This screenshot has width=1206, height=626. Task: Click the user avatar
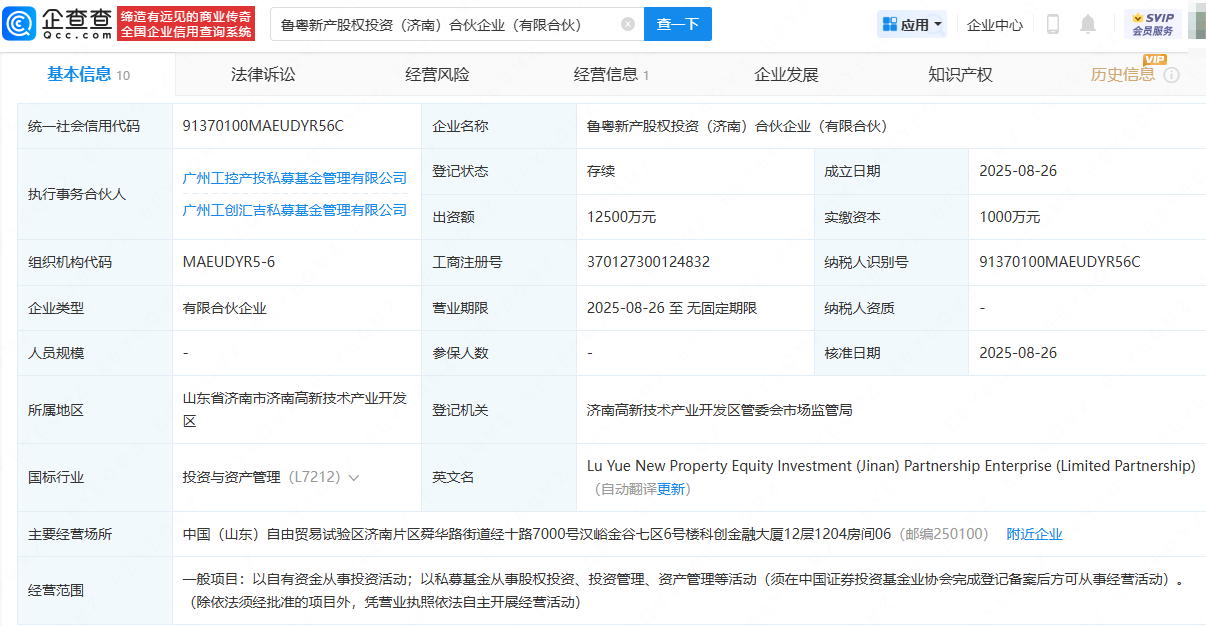(1196, 24)
